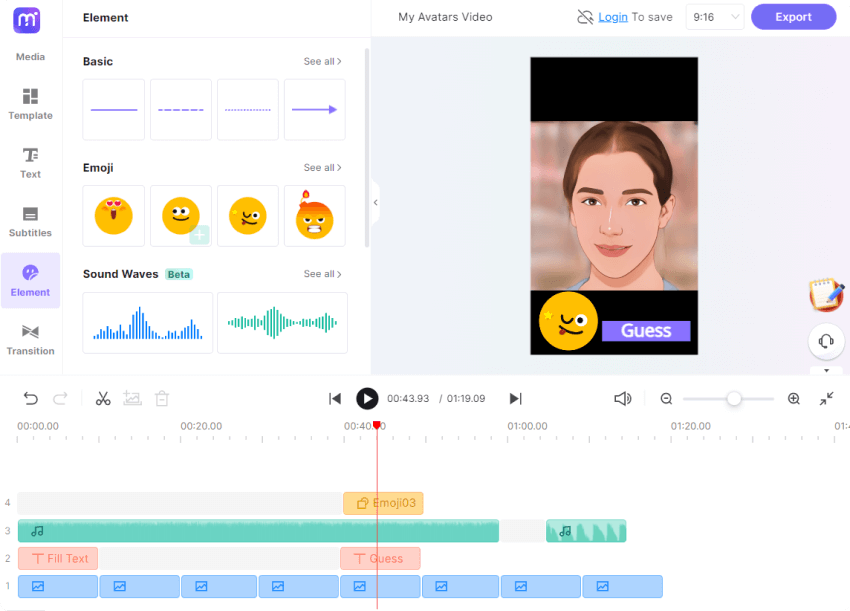Expand Sound Waves via See all
Image resolution: width=850 pixels, height=611 pixels.
[x=322, y=274]
